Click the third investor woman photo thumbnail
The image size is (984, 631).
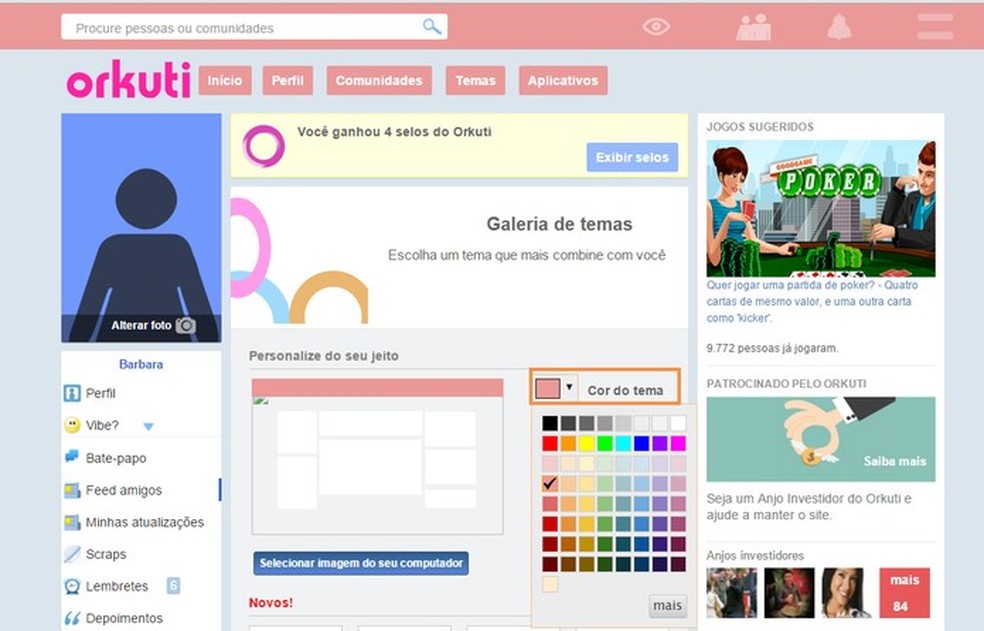(x=847, y=593)
